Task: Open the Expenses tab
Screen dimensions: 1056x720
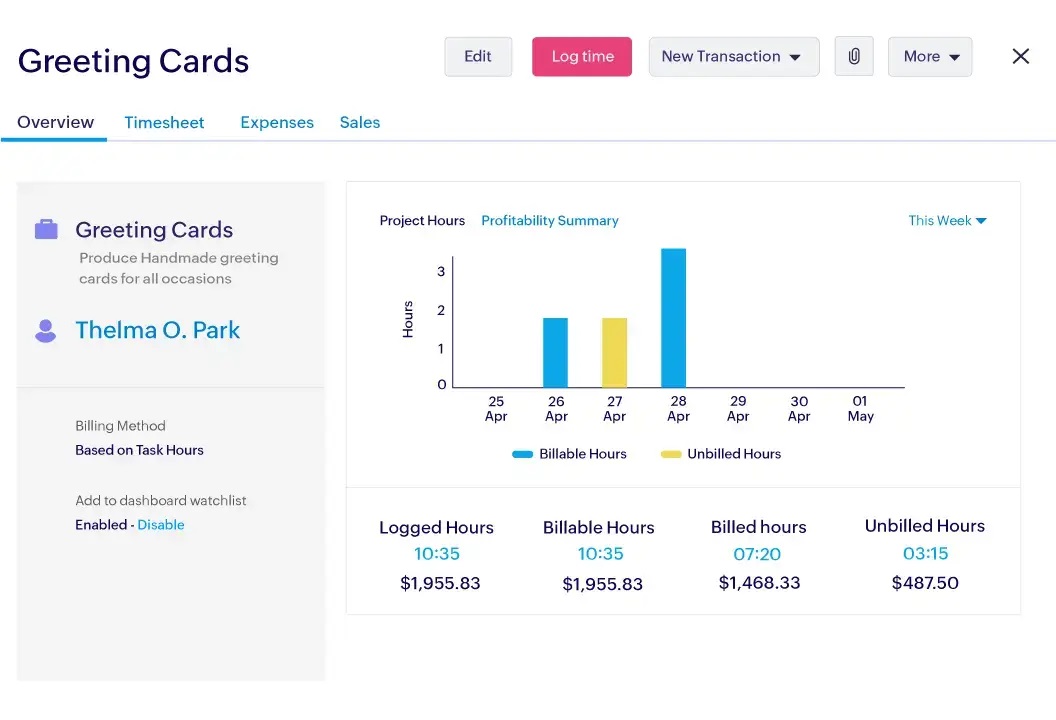Action: [277, 122]
